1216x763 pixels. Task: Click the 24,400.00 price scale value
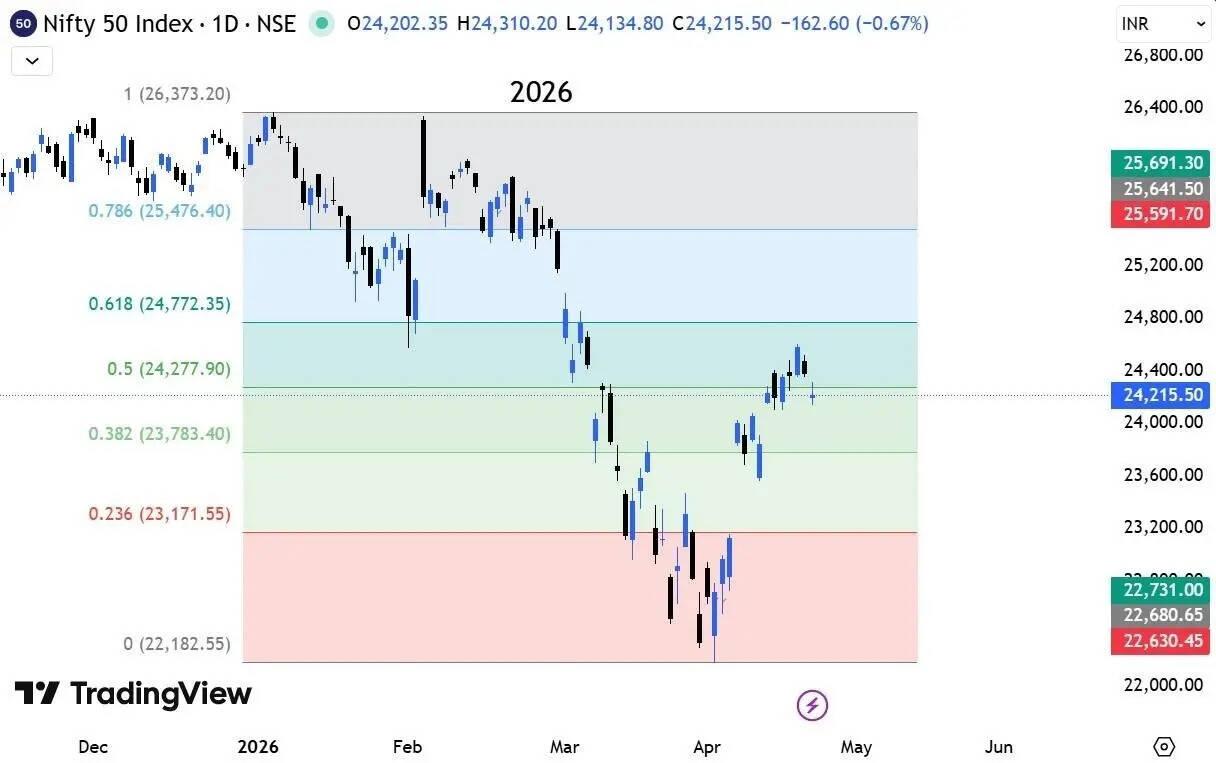1163,369
